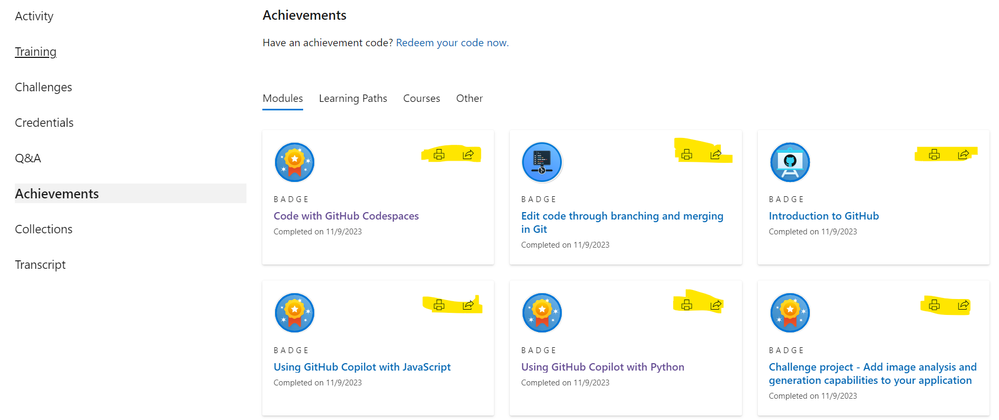Print the Challenge project badge
This screenshot has width=999, height=420.
coord(934,305)
